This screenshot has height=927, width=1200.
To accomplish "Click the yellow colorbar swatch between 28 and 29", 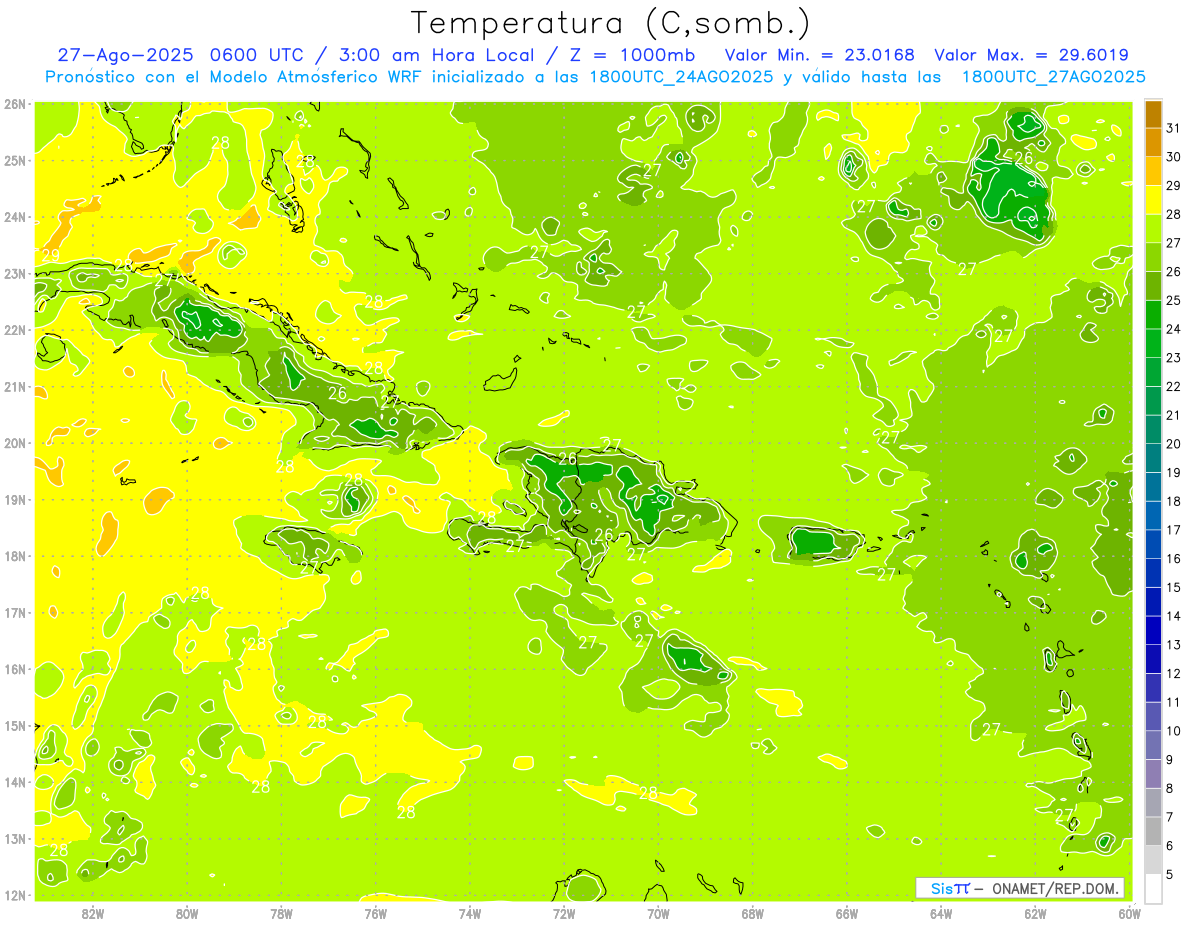I will [x=1153, y=199].
